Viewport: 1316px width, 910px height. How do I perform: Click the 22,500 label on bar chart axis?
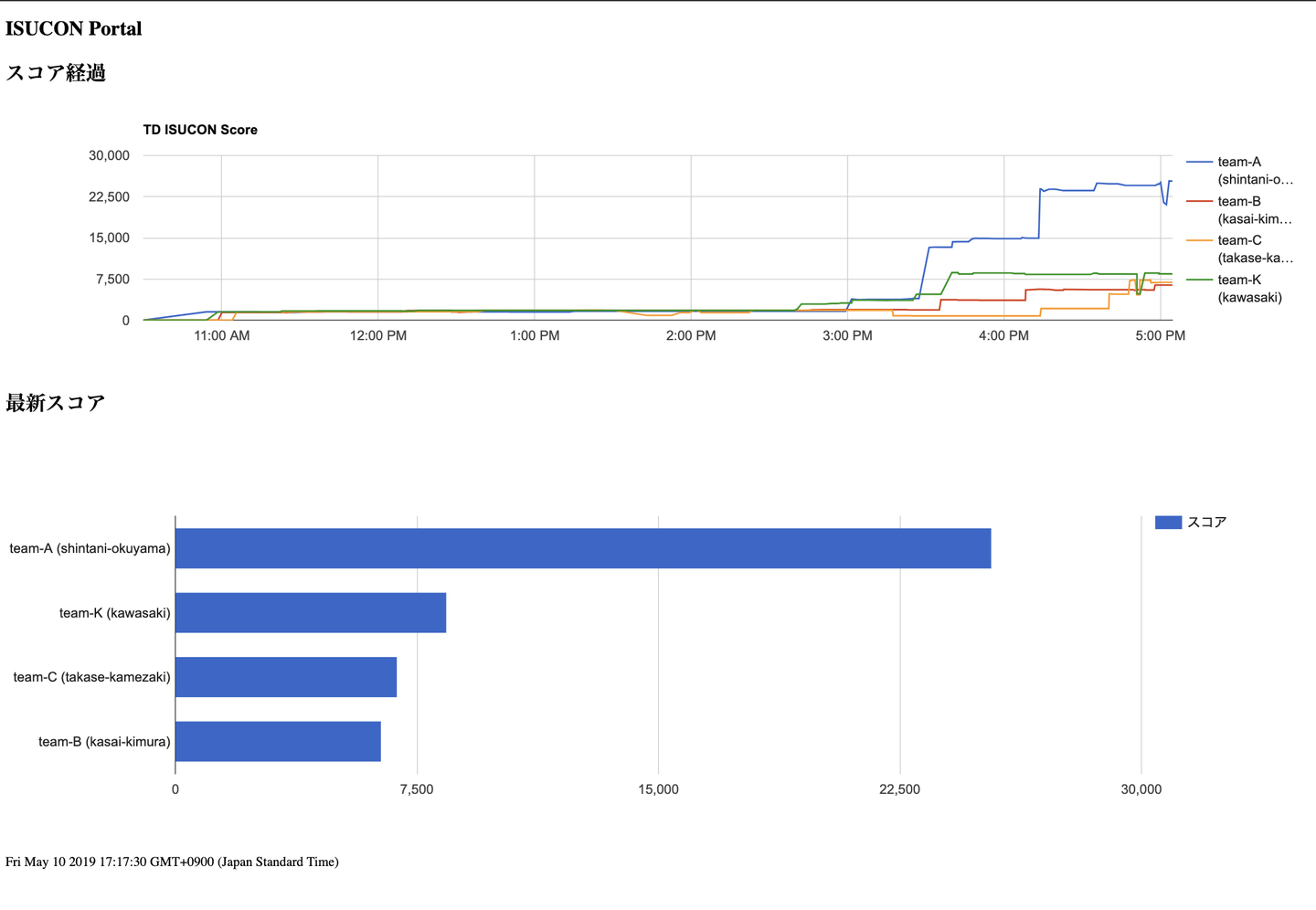pyautogui.click(x=899, y=789)
